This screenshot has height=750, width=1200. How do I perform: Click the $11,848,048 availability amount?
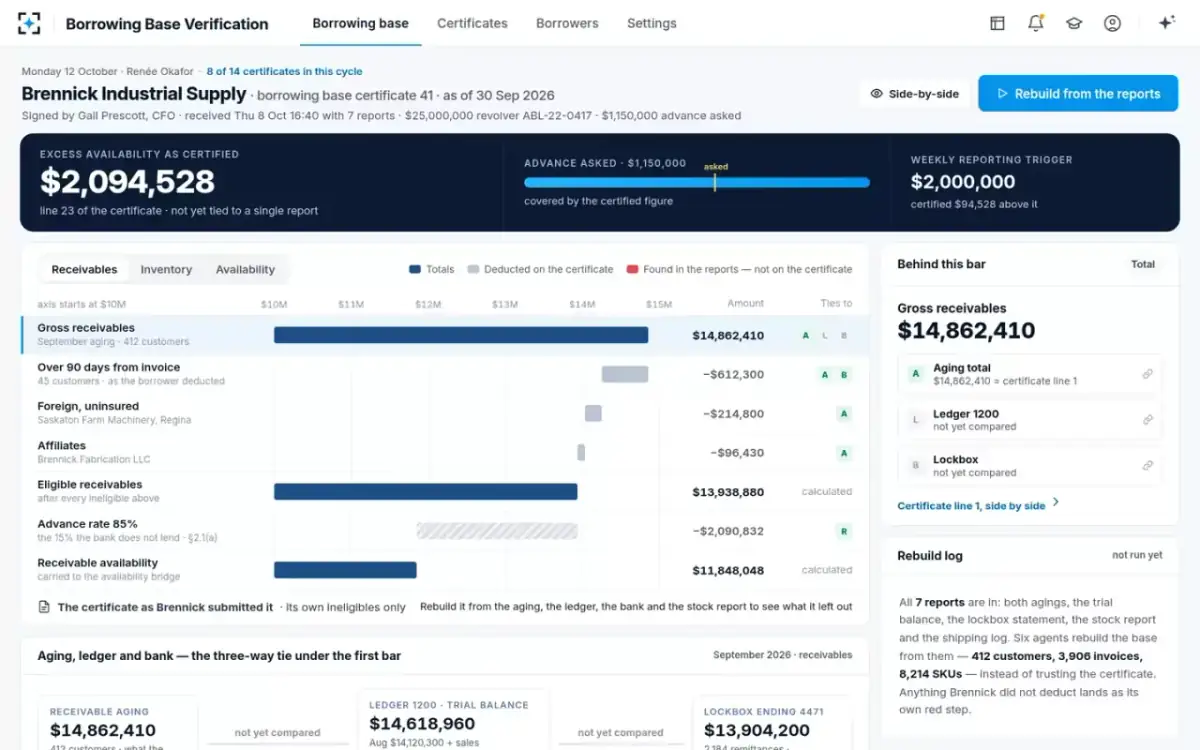pos(728,571)
